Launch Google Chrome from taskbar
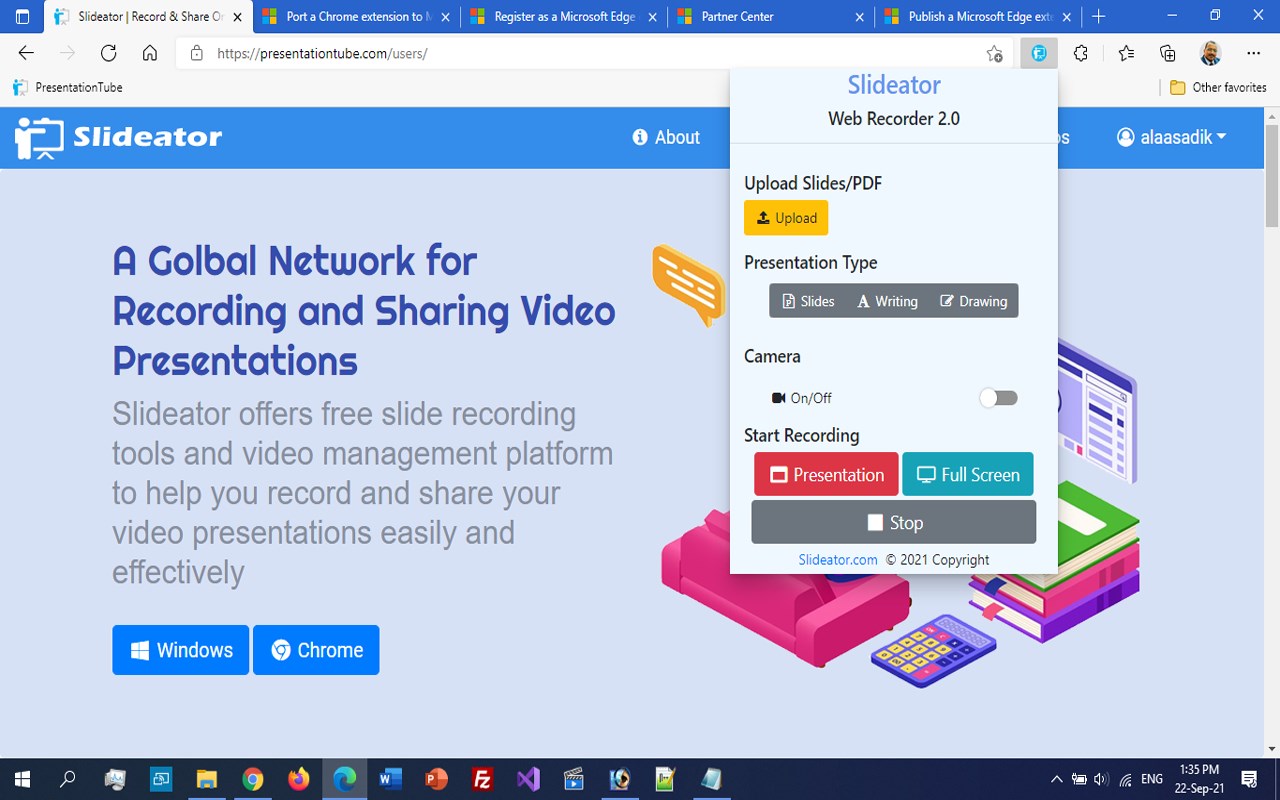Screen dimensions: 1280x800 point(252,779)
